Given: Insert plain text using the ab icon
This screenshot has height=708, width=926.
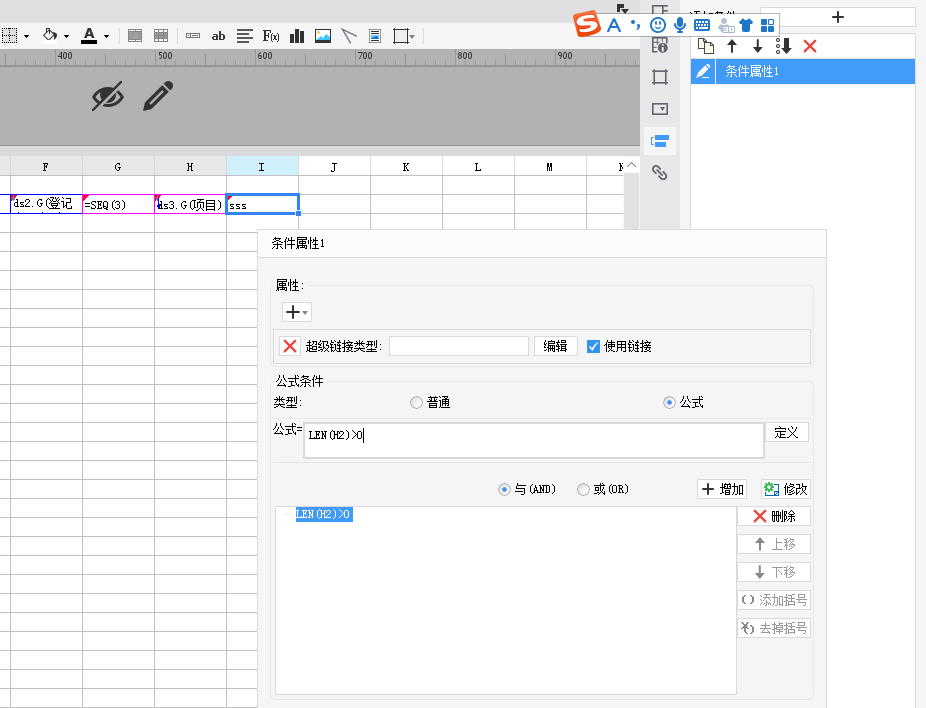Looking at the screenshot, I should tap(219, 36).
